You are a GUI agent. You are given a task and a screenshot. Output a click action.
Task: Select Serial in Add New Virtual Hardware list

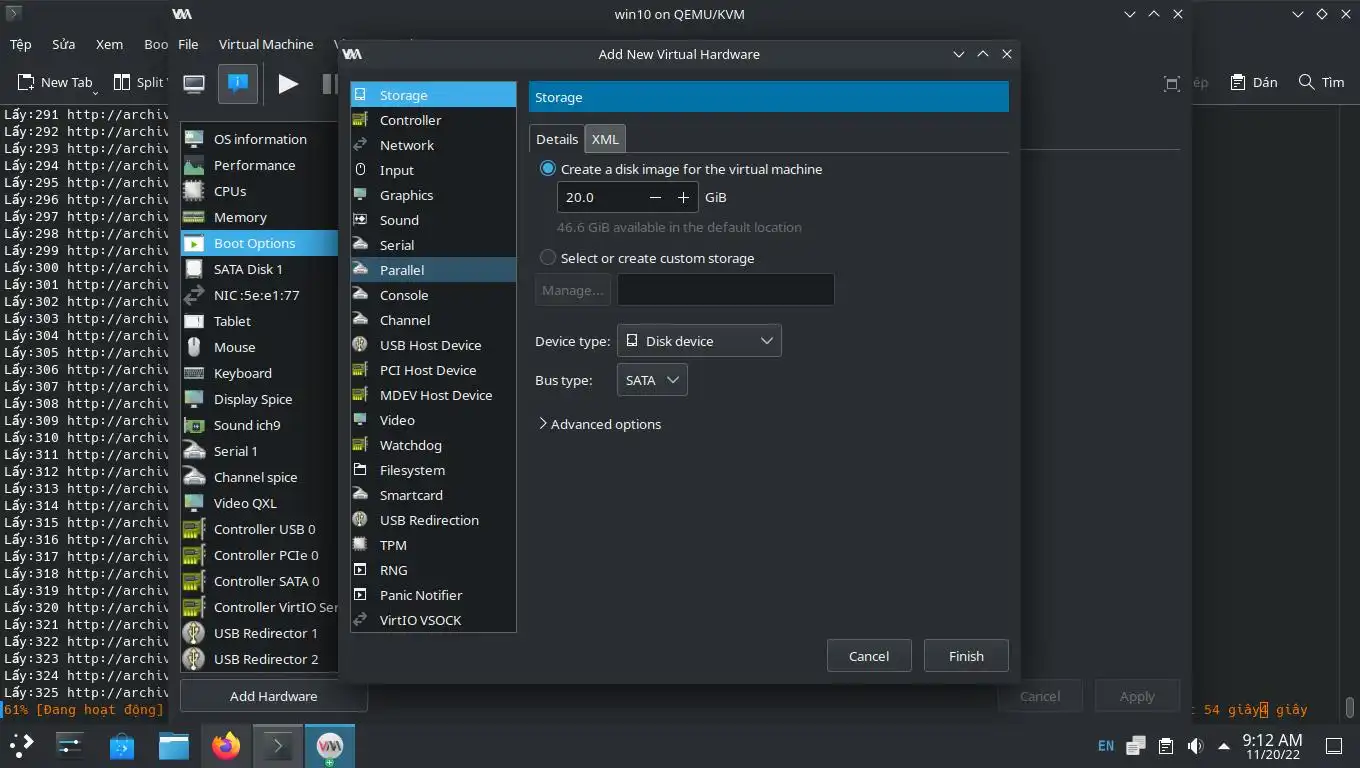click(x=433, y=245)
